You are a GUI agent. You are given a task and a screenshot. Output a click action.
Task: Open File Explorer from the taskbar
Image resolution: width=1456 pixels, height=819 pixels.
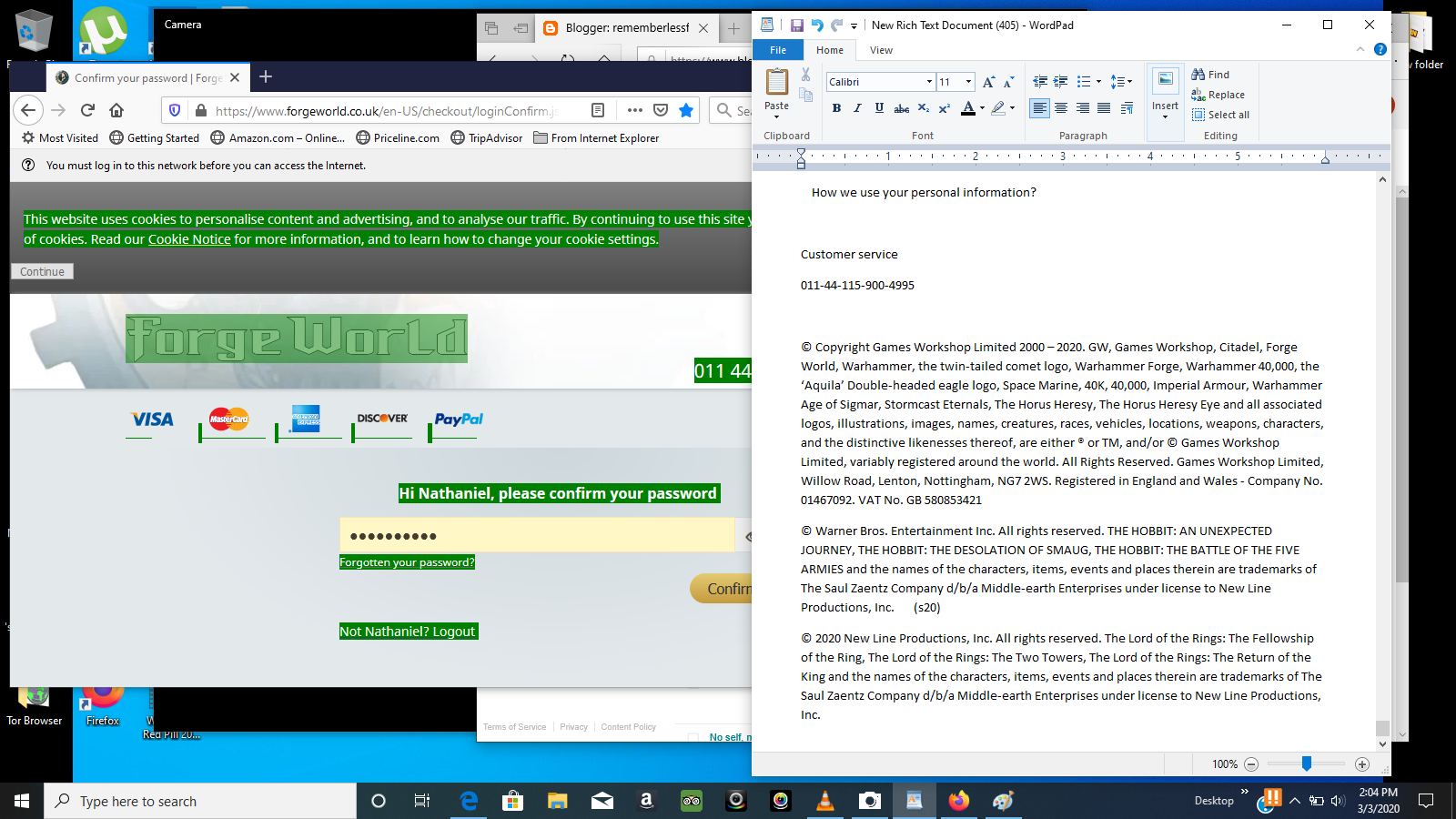click(x=557, y=801)
